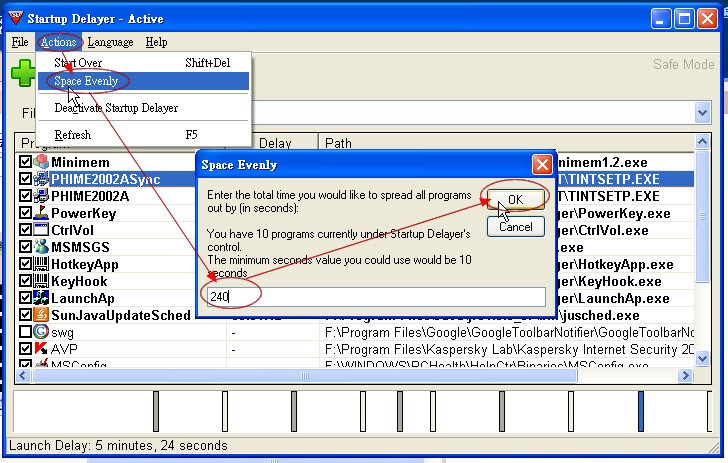Click the AVP Kaspersky icon
Screen dimensions: 728x463
(41, 348)
